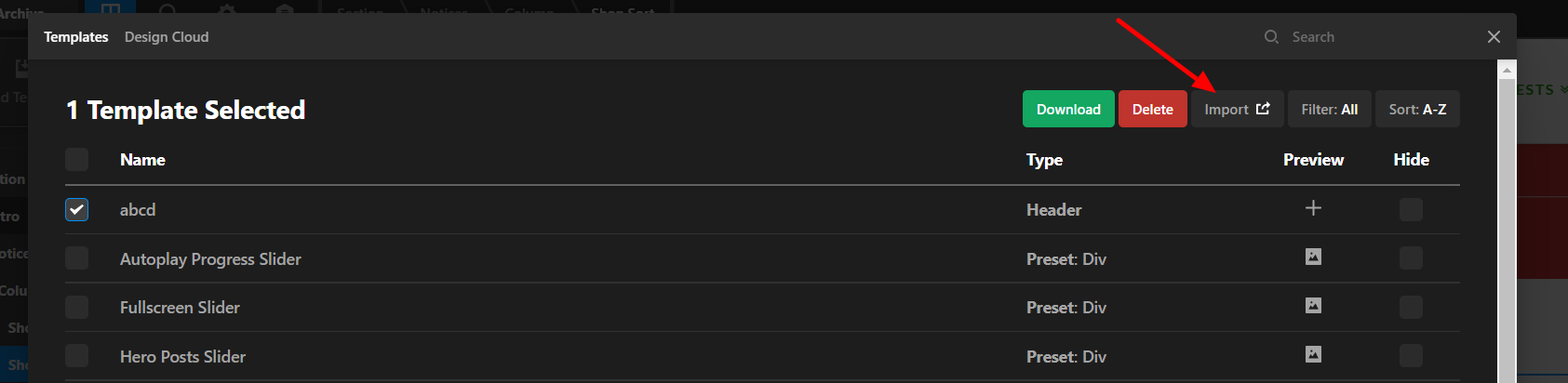
Task: Open the Sort: A-Z dropdown
Action: pyautogui.click(x=1417, y=110)
